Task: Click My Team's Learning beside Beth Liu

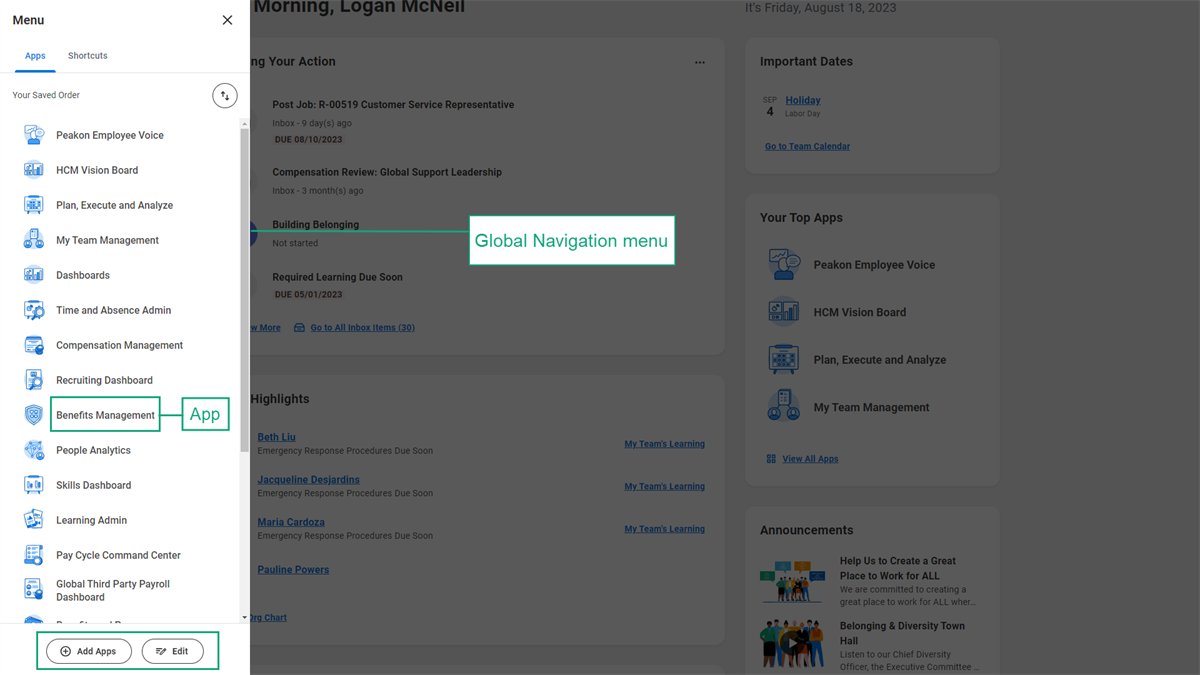Action: coord(664,444)
